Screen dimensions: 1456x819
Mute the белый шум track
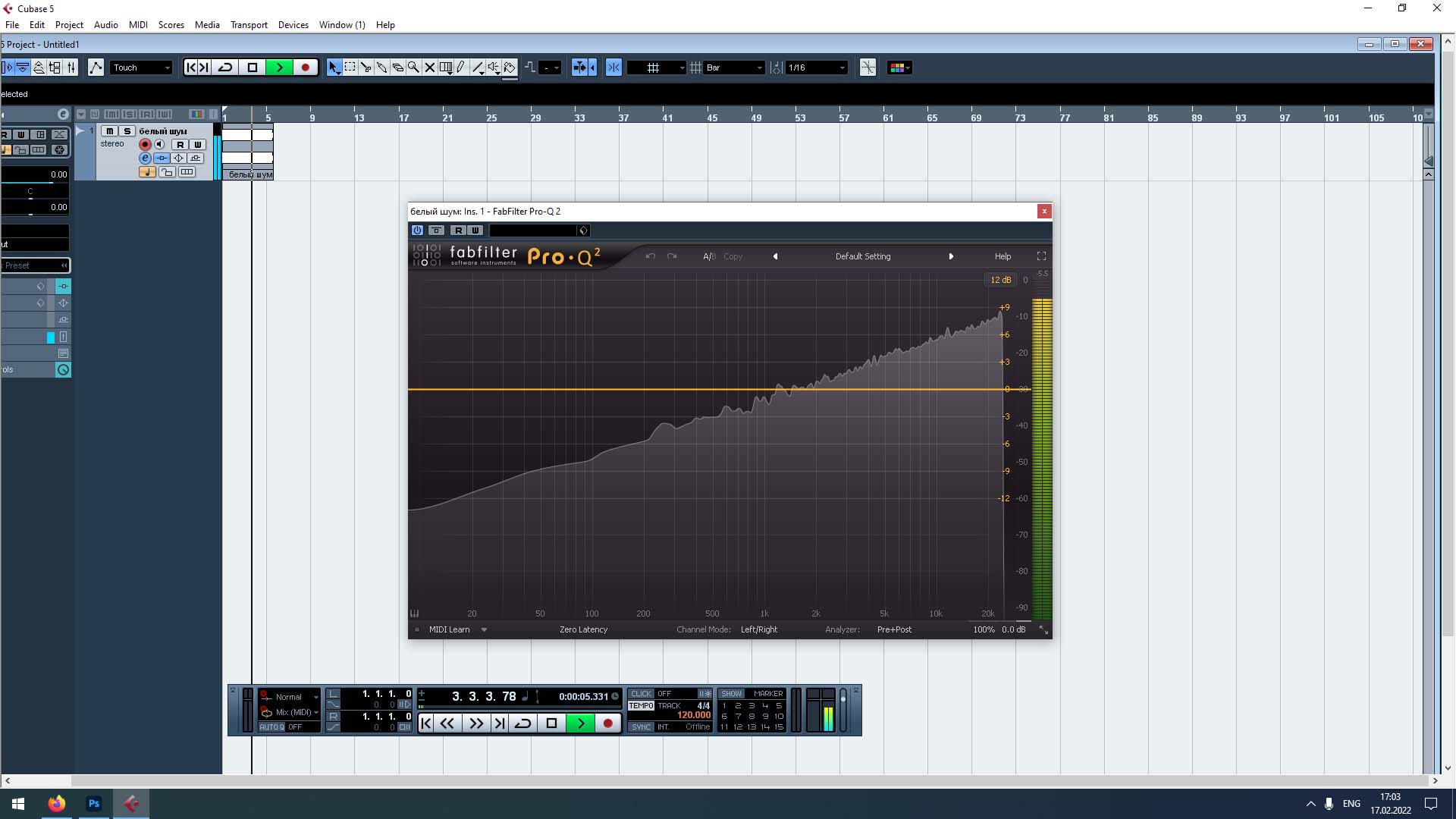coord(110,131)
